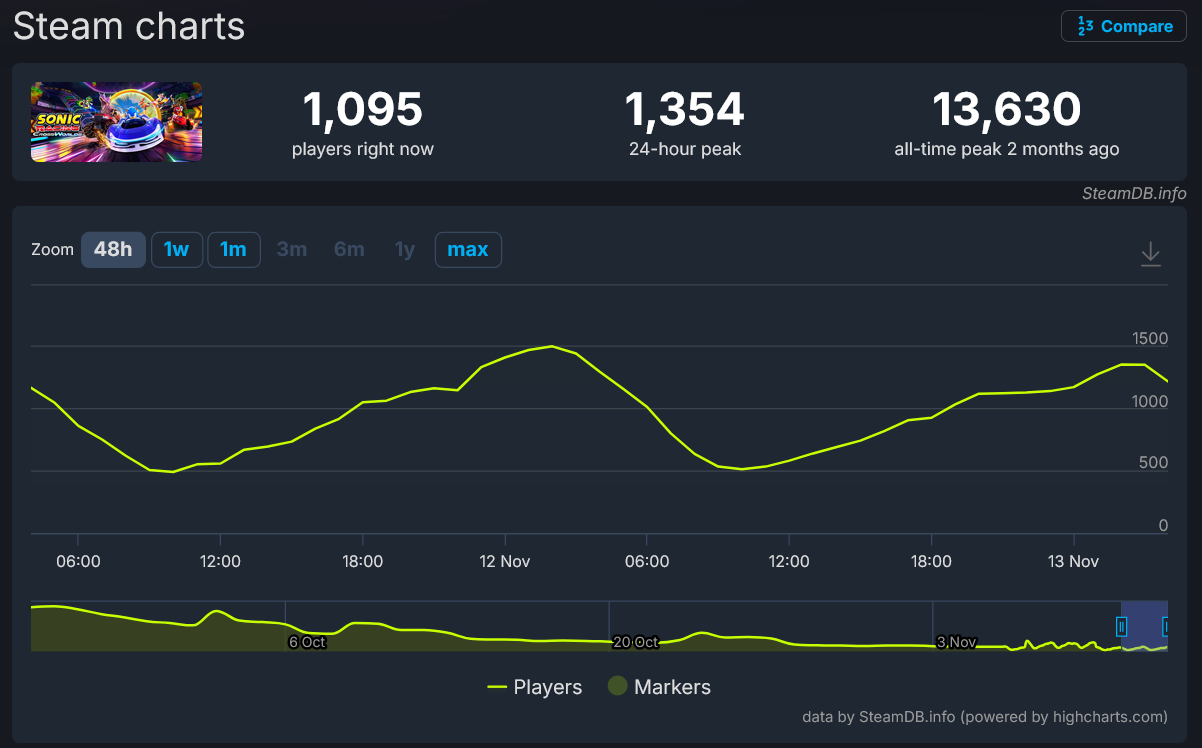Image resolution: width=1202 pixels, height=748 pixels.
Task: Click the Sonic Racing game thumbnail
Action: (x=117, y=122)
